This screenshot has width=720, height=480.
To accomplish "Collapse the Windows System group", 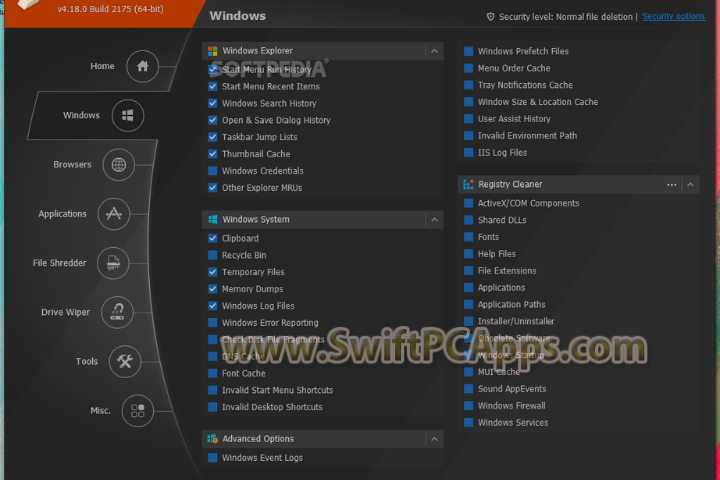I will pyautogui.click(x=434, y=220).
